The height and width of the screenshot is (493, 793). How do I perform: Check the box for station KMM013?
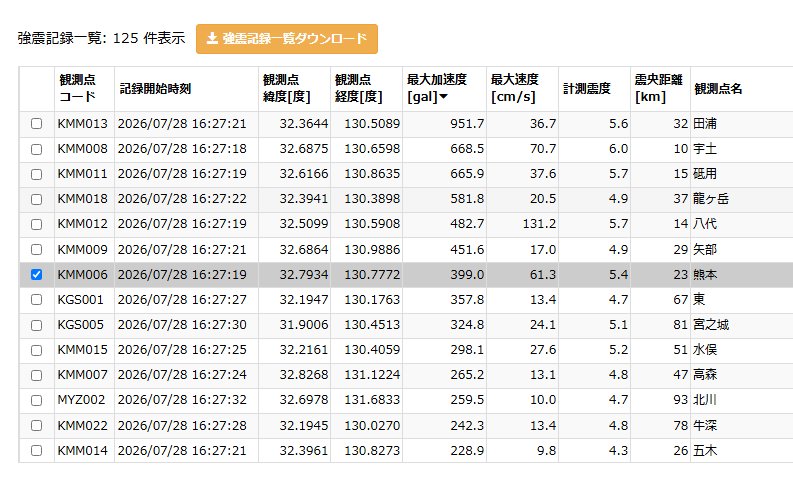click(x=36, y=124)
